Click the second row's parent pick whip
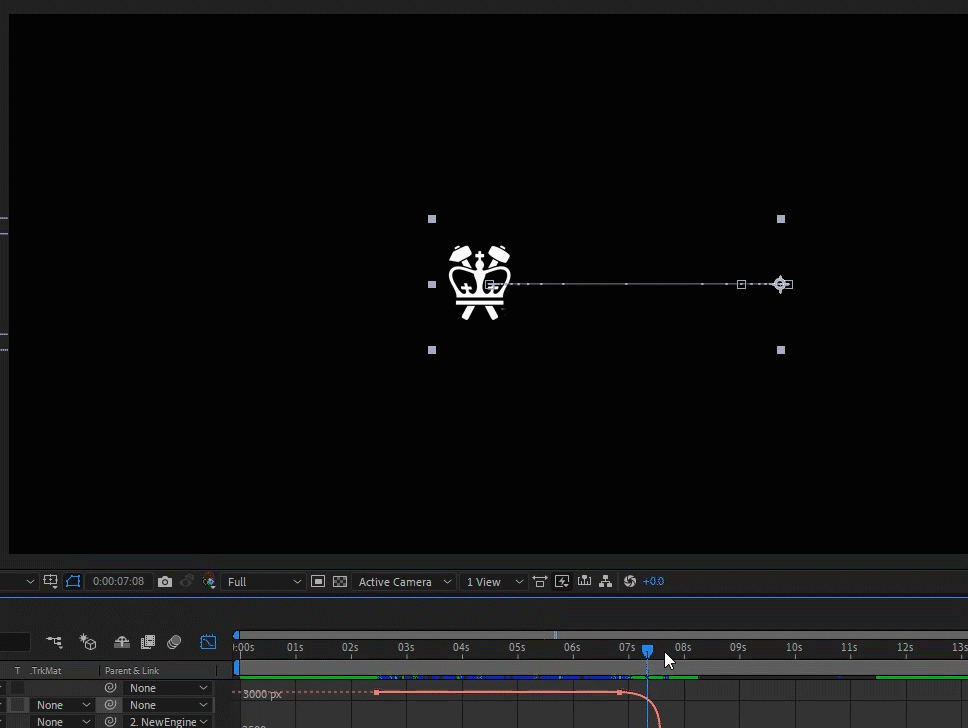Viewport: 968px width, 728px height. 111,705
